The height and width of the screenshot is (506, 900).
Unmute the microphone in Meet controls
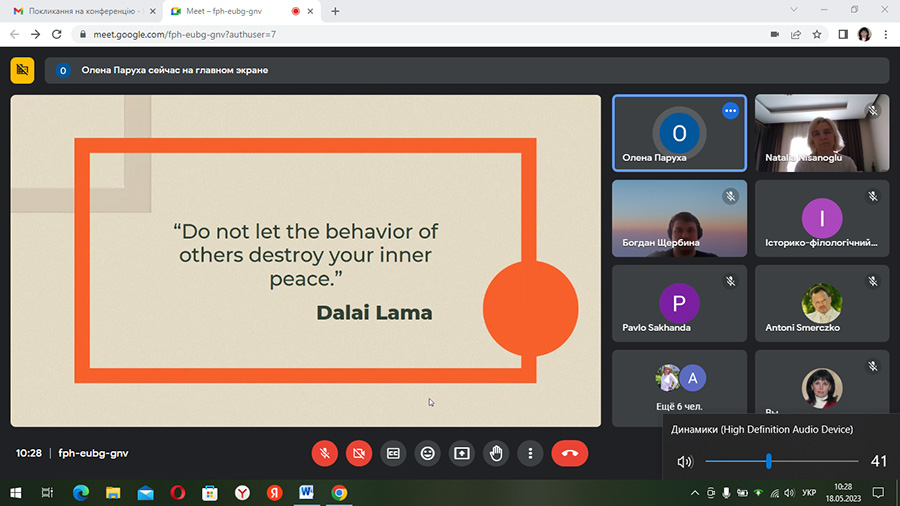(x=324, y=453)
